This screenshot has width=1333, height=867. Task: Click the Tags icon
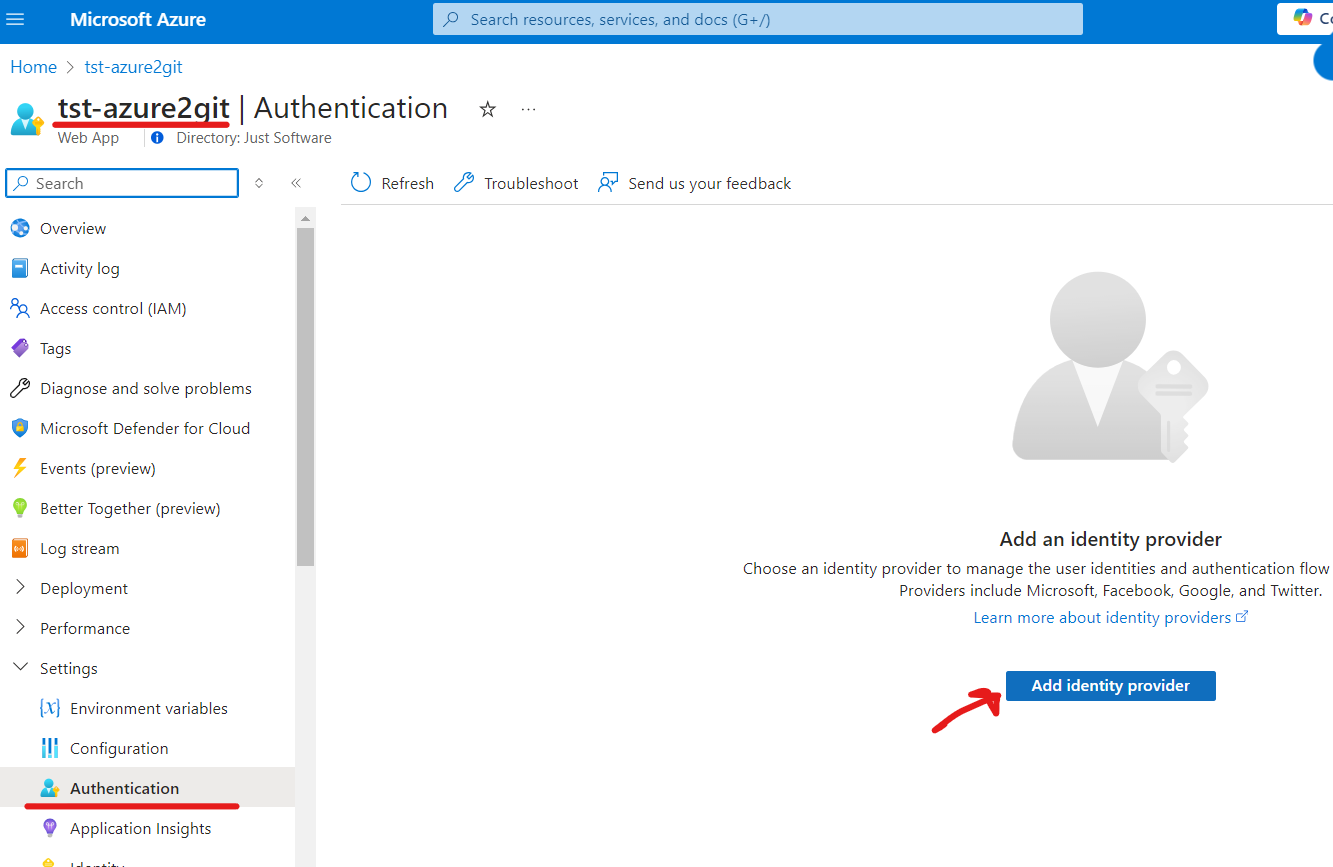click(20, 348)
